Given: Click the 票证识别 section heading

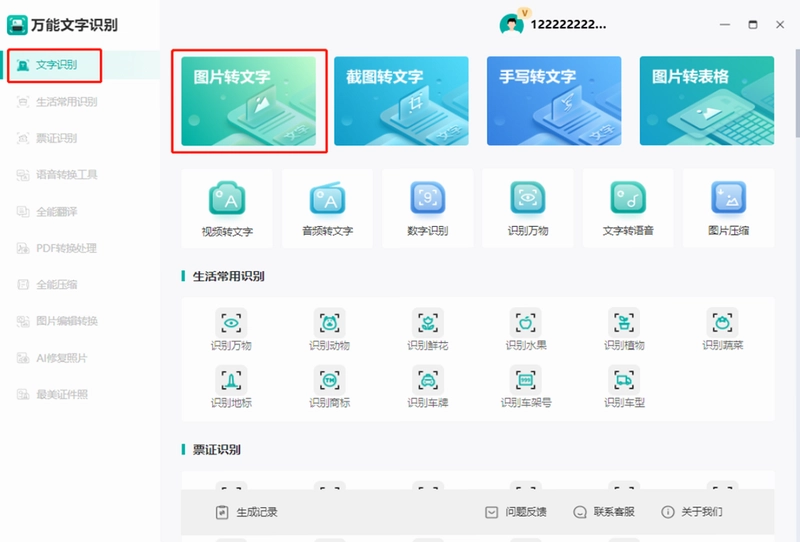Looking at the screenshot, I should [216, 450].
